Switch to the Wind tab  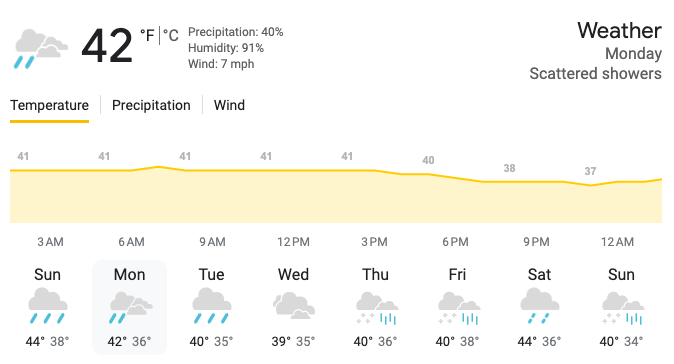[229, 105]
